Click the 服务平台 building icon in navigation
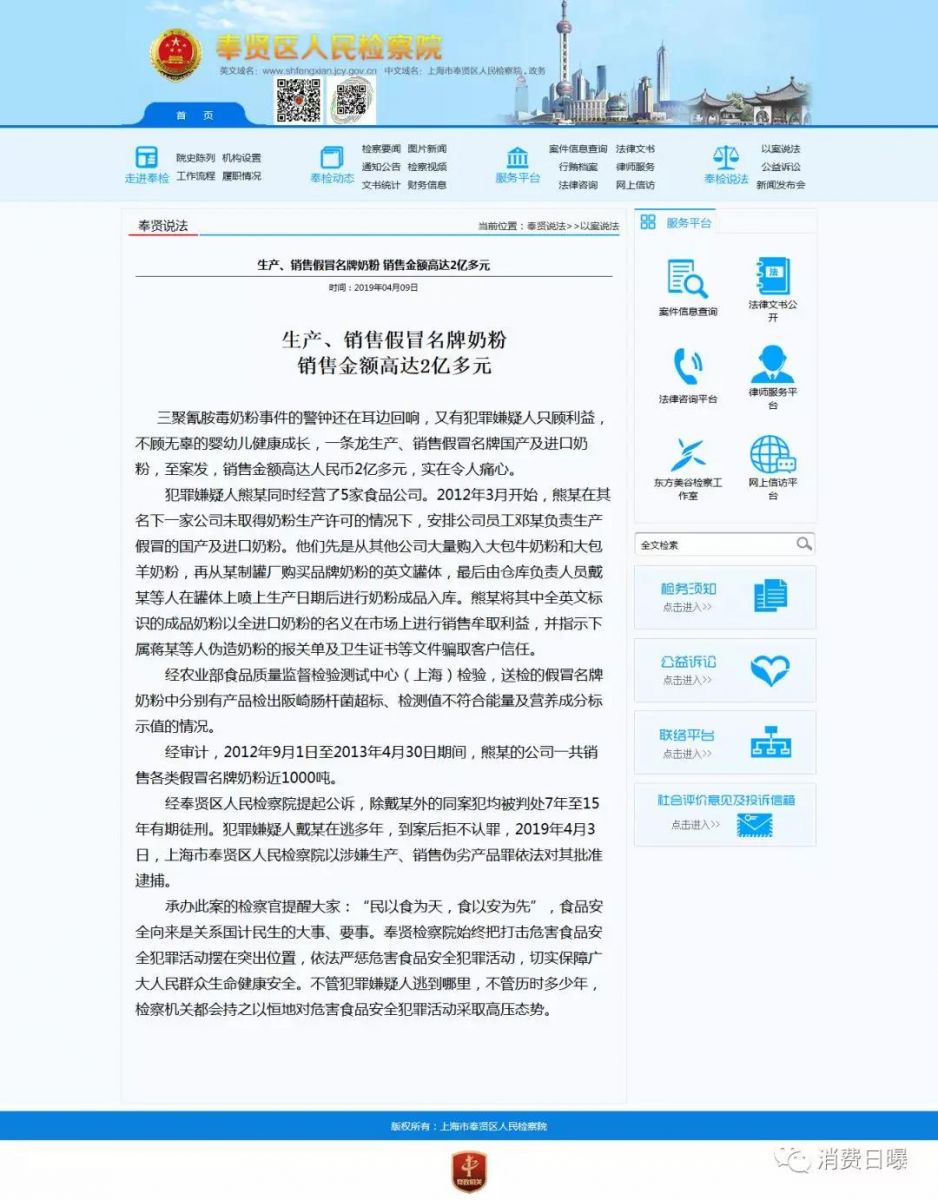This screenshot has width=938, height=1200. pyautogui.click(x=517, y=158)
